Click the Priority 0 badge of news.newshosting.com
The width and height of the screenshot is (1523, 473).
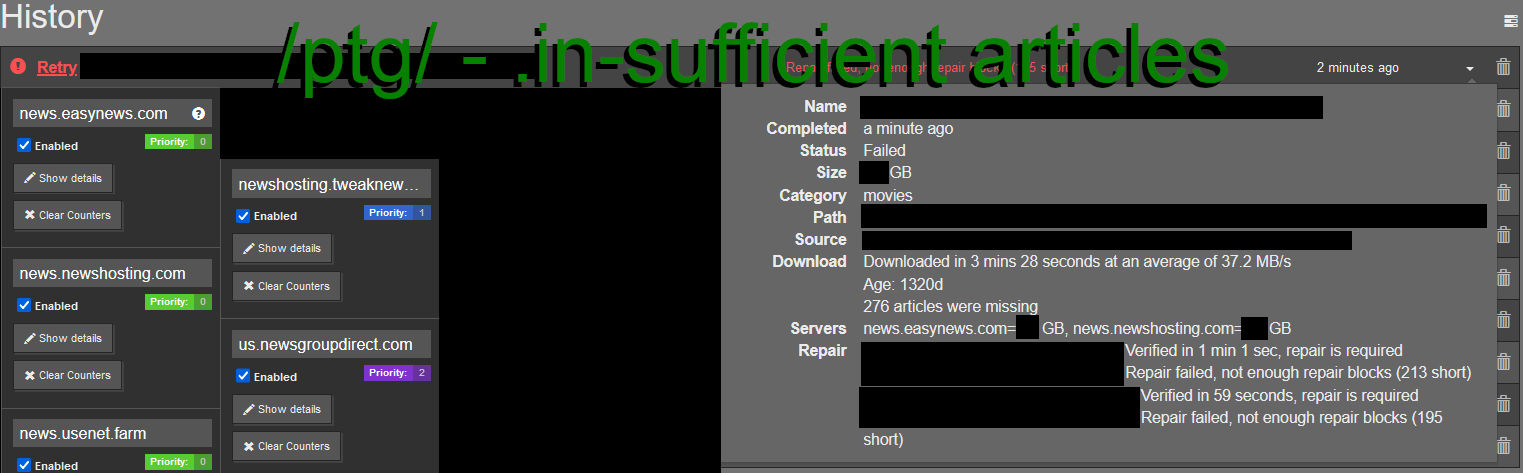(x=178, y=302)
